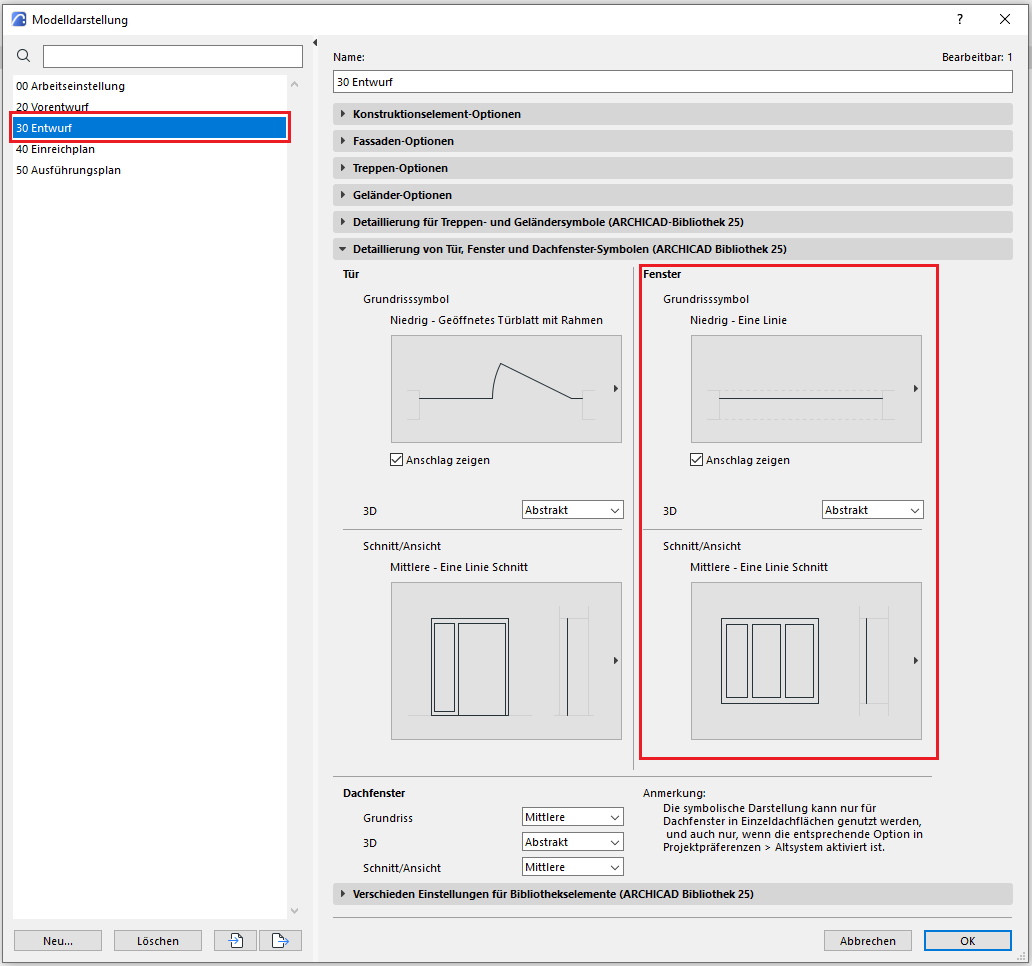Click the search magnifier icon
1032x966 pixels.
(24, 56)
